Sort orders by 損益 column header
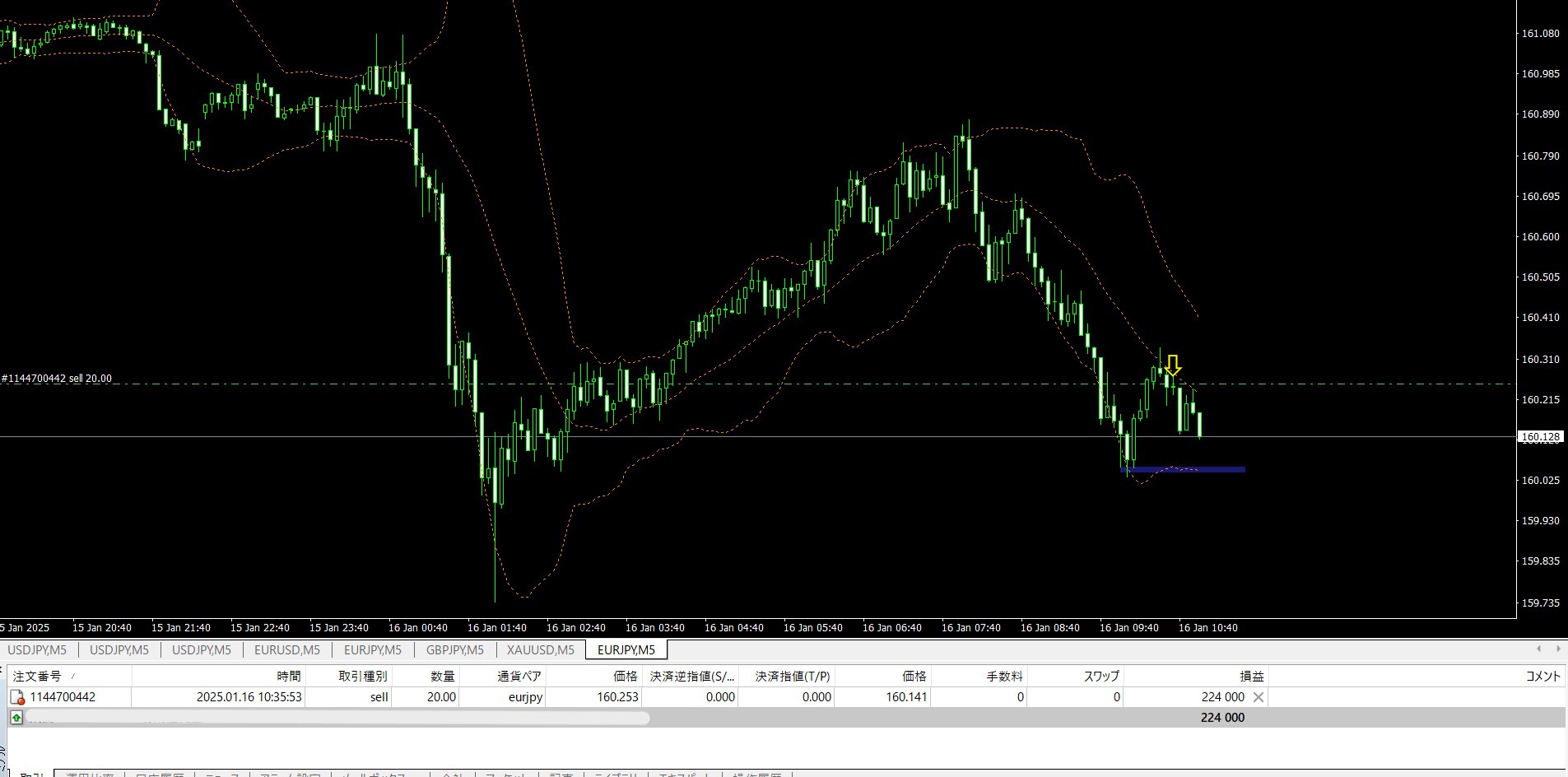This screenshot has height=777, width=1568. click(x=1196, y=676)
